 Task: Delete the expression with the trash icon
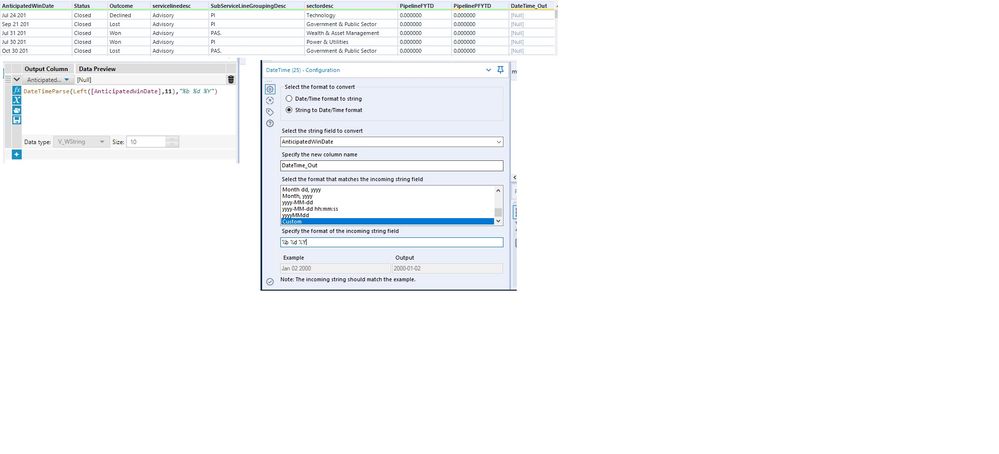[231, 80]
